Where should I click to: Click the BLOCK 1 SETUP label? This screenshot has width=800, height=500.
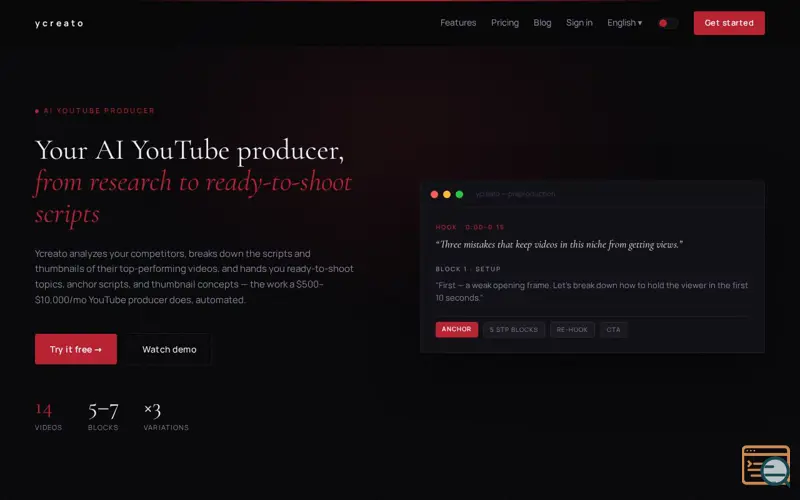tap(468, 269)
